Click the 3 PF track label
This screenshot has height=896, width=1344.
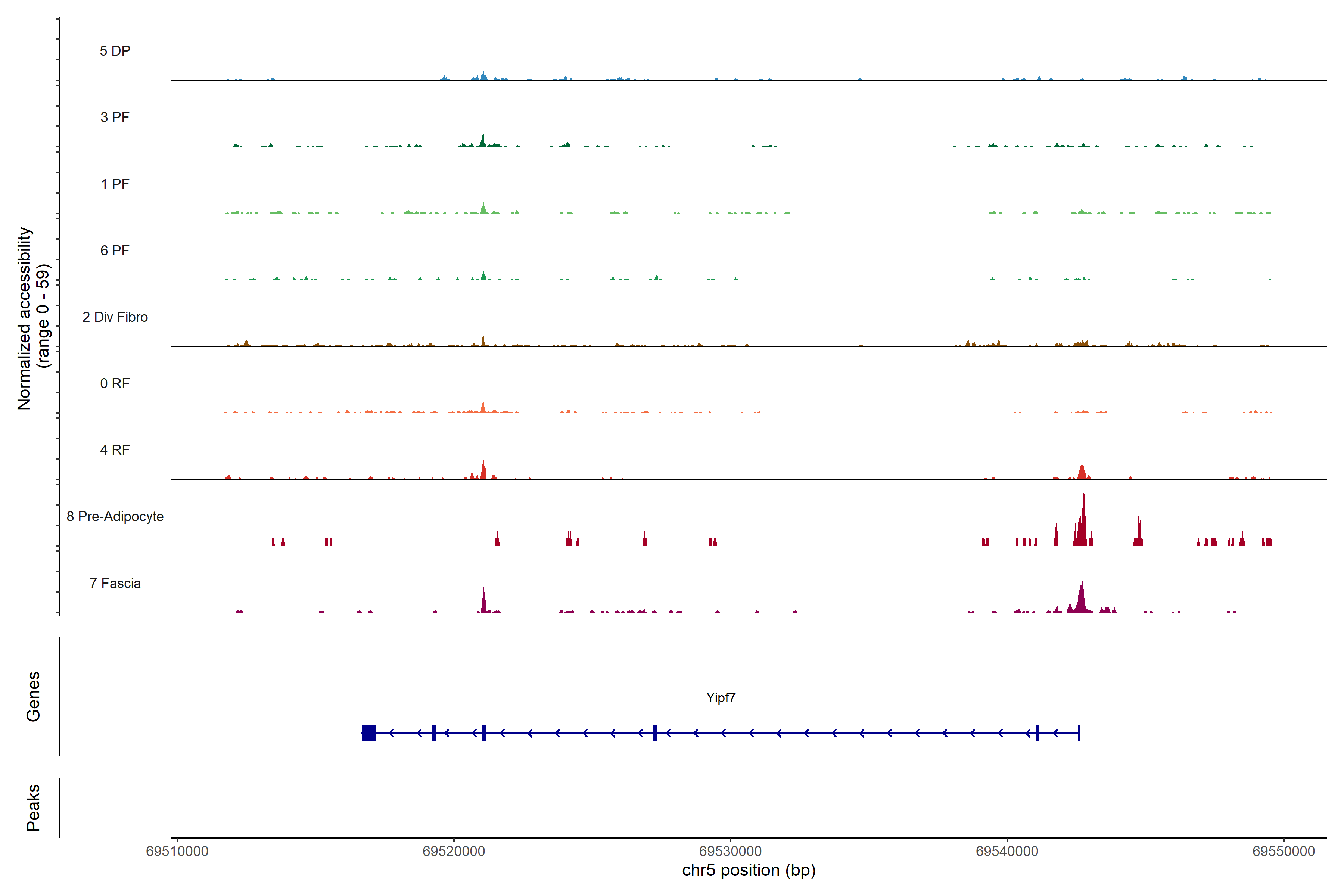115,117
